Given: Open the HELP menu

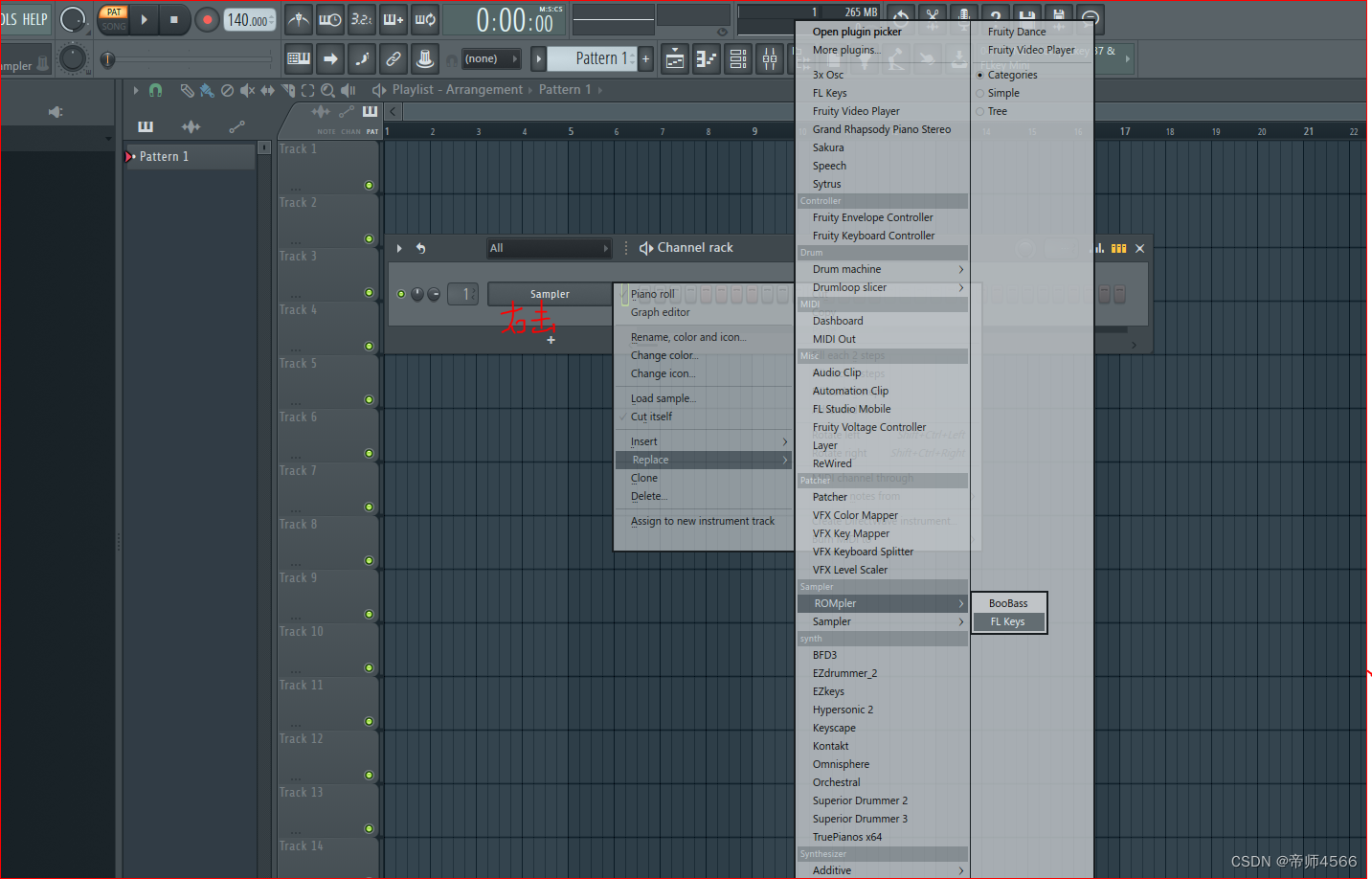Looking at the screenshot, I should (x=35, y=19).
